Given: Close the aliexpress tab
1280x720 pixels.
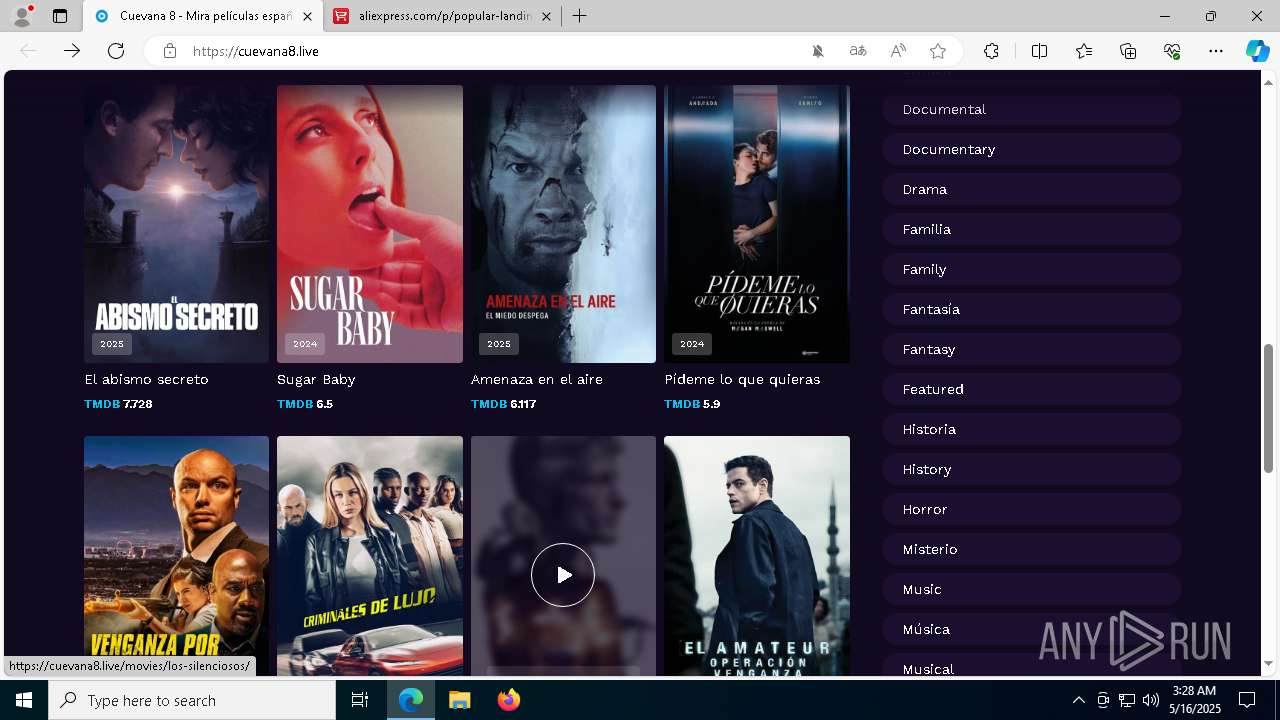Looking at the screenshot, I should pos(547,16).
